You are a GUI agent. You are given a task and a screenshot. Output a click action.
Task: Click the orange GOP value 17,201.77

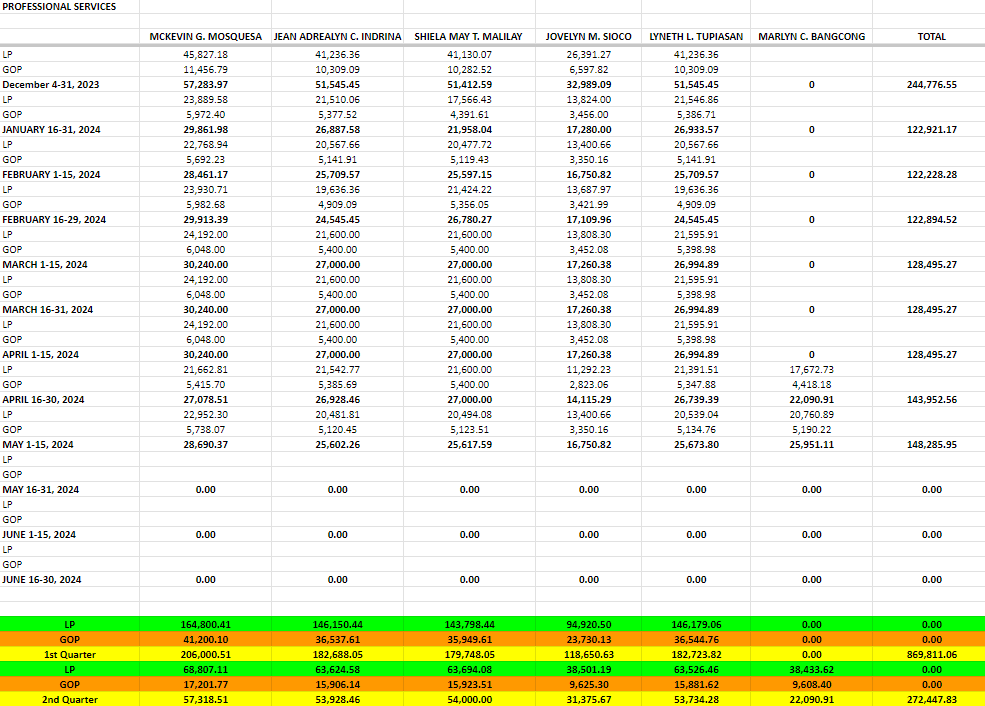pyautogui.click(x=205, y=685)
